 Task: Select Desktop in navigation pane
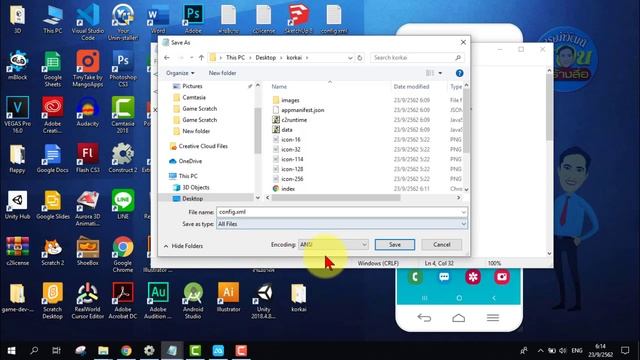pyautogui.click(x=192, y=199)
